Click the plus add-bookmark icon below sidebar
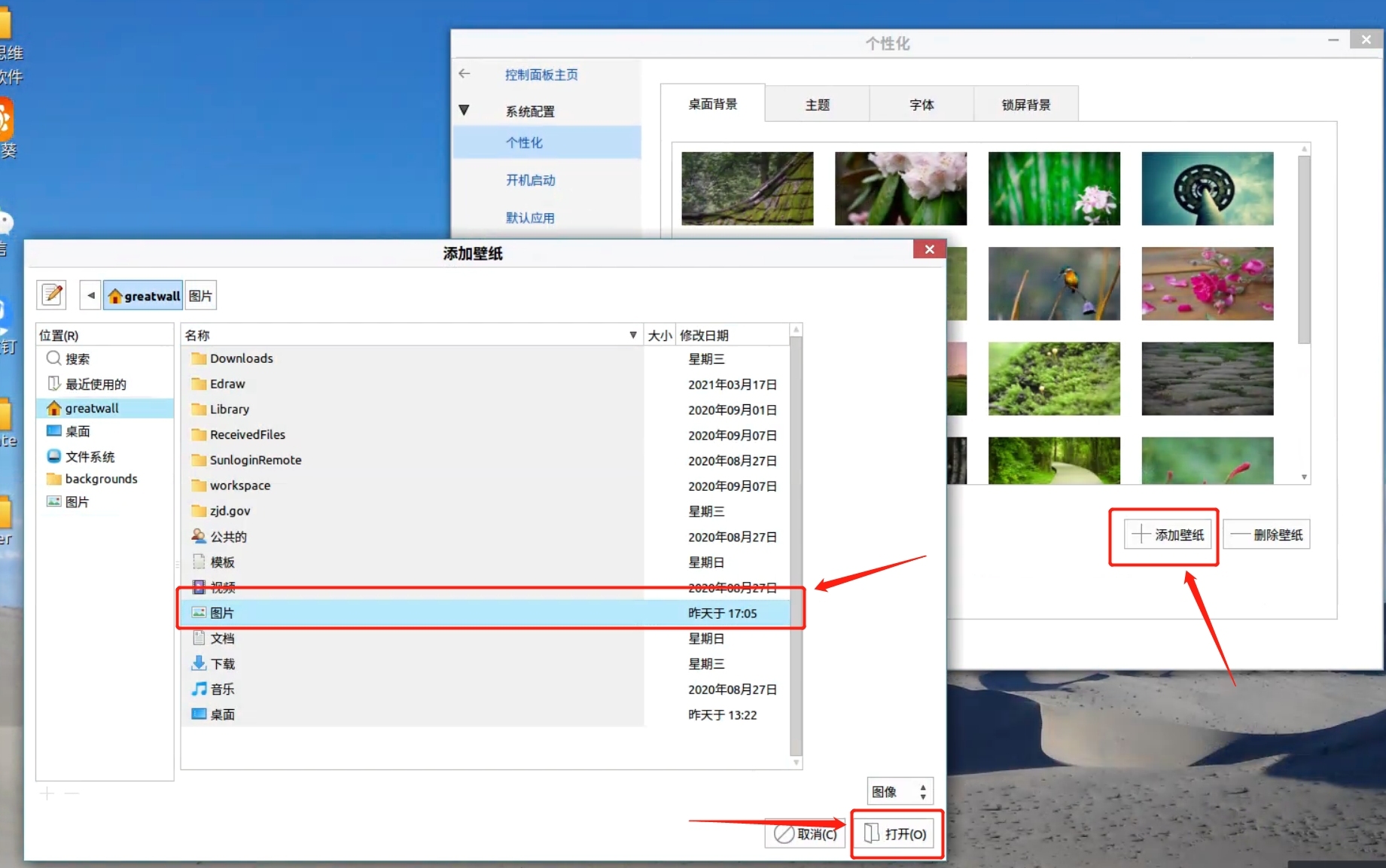 (47, 793)
